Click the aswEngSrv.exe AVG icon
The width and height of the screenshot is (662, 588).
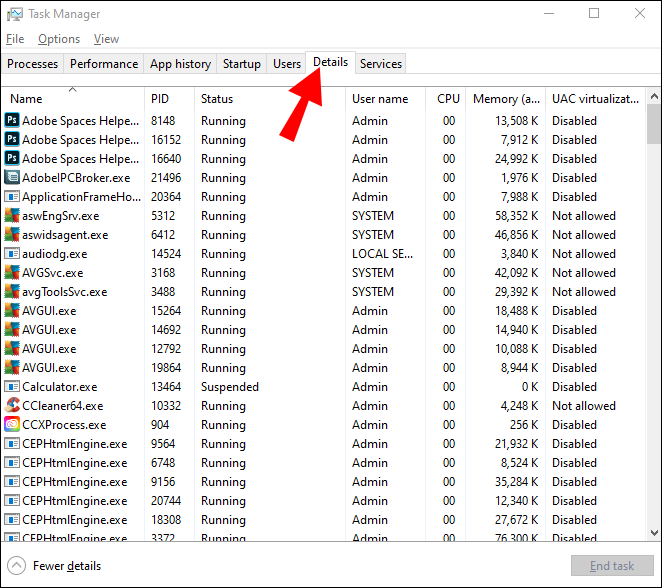coord(12,215)
